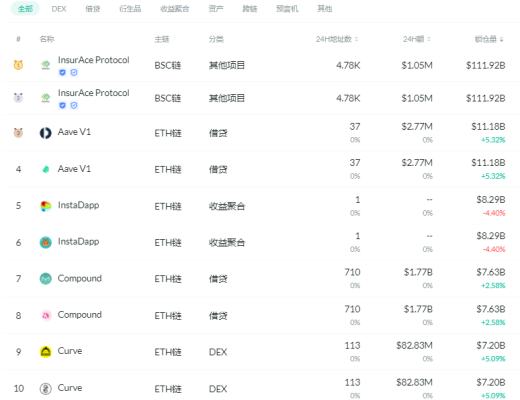Click the filled shield badge in gold medal row

(x=62, y=72)
